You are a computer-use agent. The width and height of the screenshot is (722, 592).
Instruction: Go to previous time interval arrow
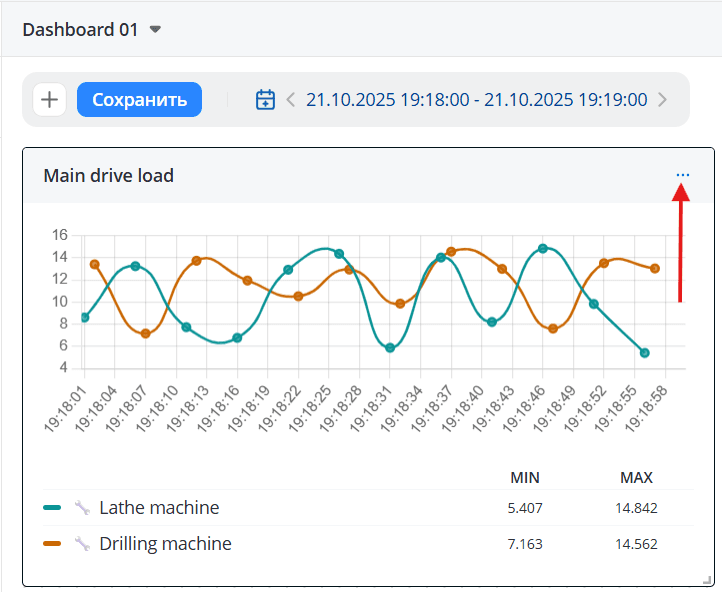(291, 100)
